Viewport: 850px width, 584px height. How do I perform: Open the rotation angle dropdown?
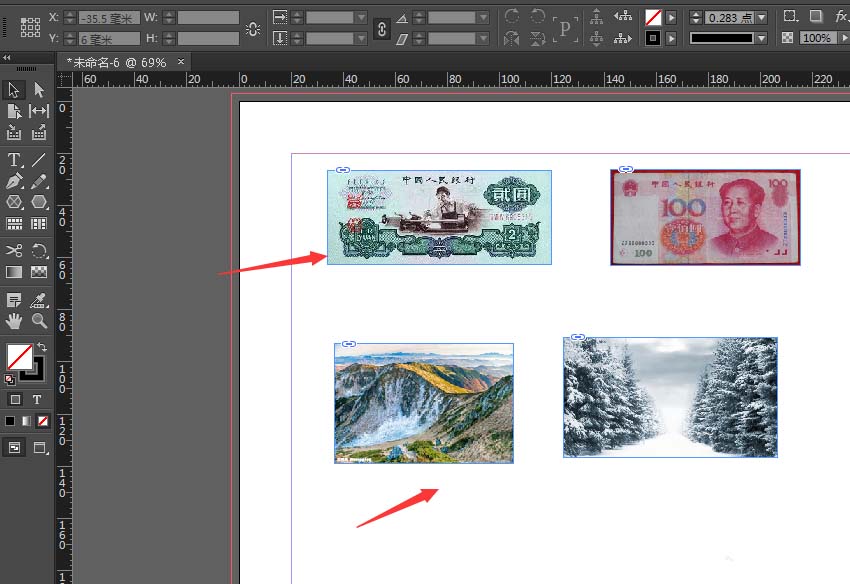(x=484, y=18)
